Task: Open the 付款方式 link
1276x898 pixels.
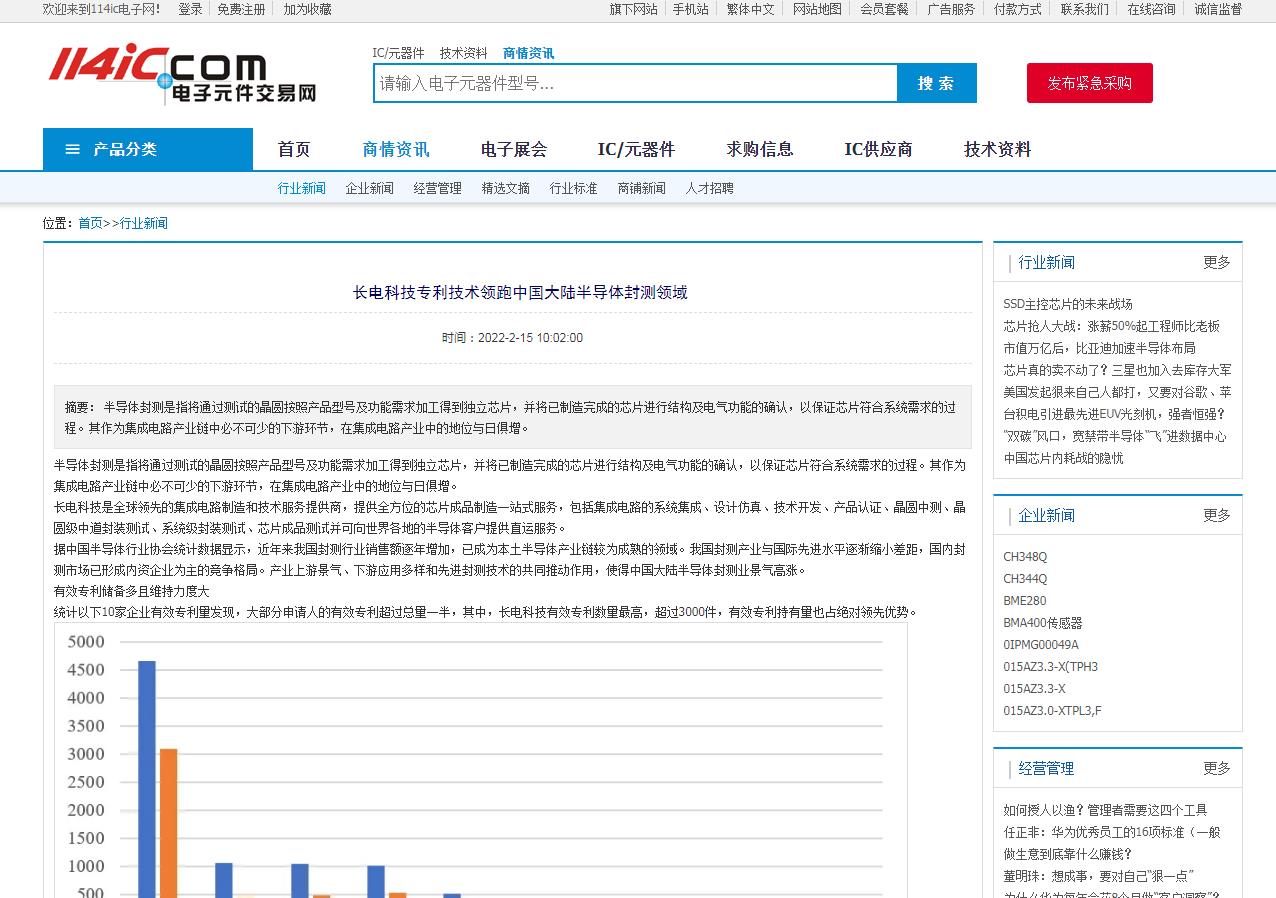Action: click(1017, 9)
